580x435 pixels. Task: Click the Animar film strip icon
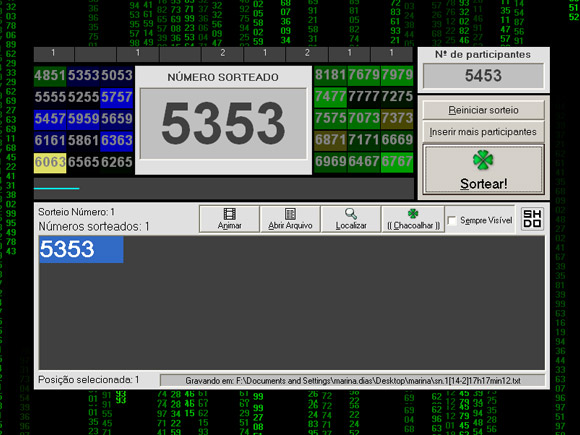click(229, 214)
